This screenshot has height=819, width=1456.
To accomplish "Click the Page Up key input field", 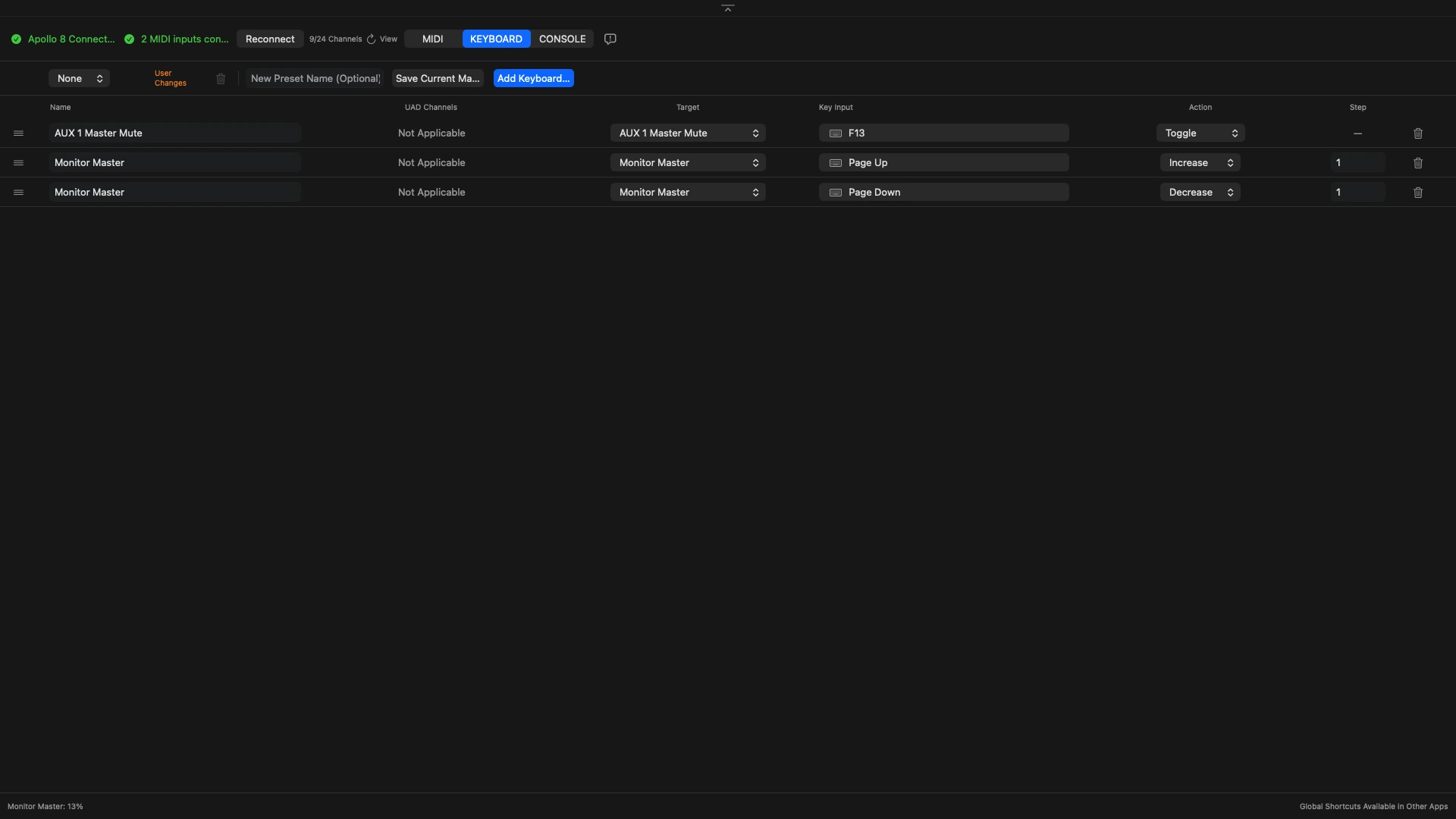I will pyautogui.click(x=944, y=163).
